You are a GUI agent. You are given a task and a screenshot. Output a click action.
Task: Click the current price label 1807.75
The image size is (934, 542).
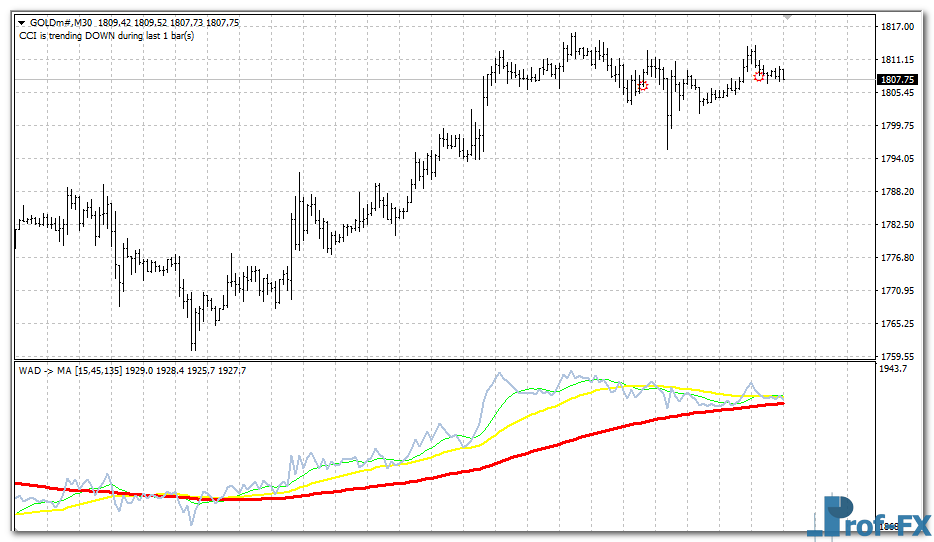click(896, 80)
